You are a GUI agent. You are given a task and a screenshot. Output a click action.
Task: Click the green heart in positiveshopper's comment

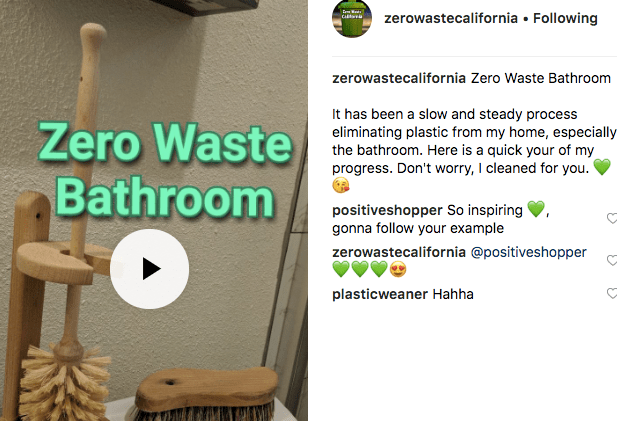[x=536, y=209]
